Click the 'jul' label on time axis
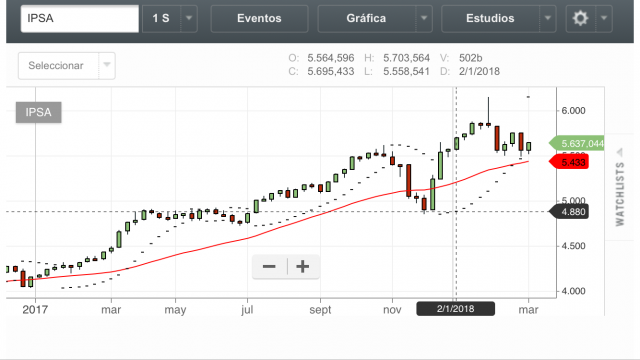The width and height of the screenshot is (640, 360). pyautogui.click(x=247, y=310)
